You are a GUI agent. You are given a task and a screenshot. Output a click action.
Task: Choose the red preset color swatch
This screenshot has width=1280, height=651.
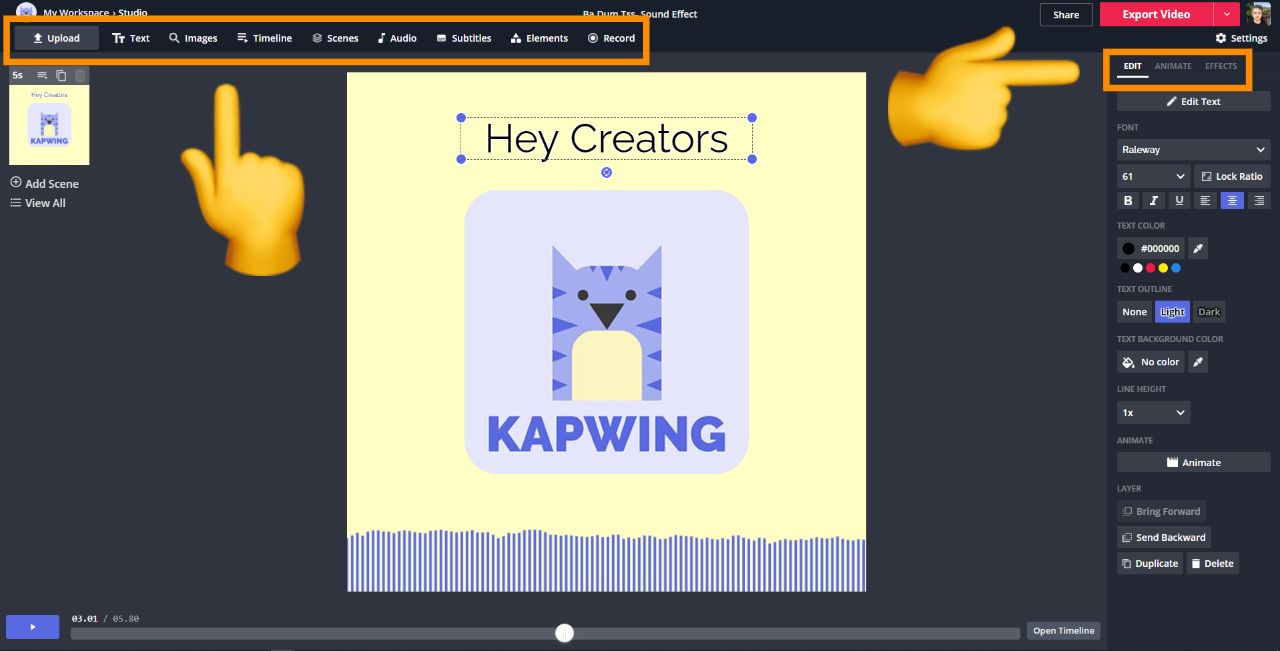point(1150,268)
